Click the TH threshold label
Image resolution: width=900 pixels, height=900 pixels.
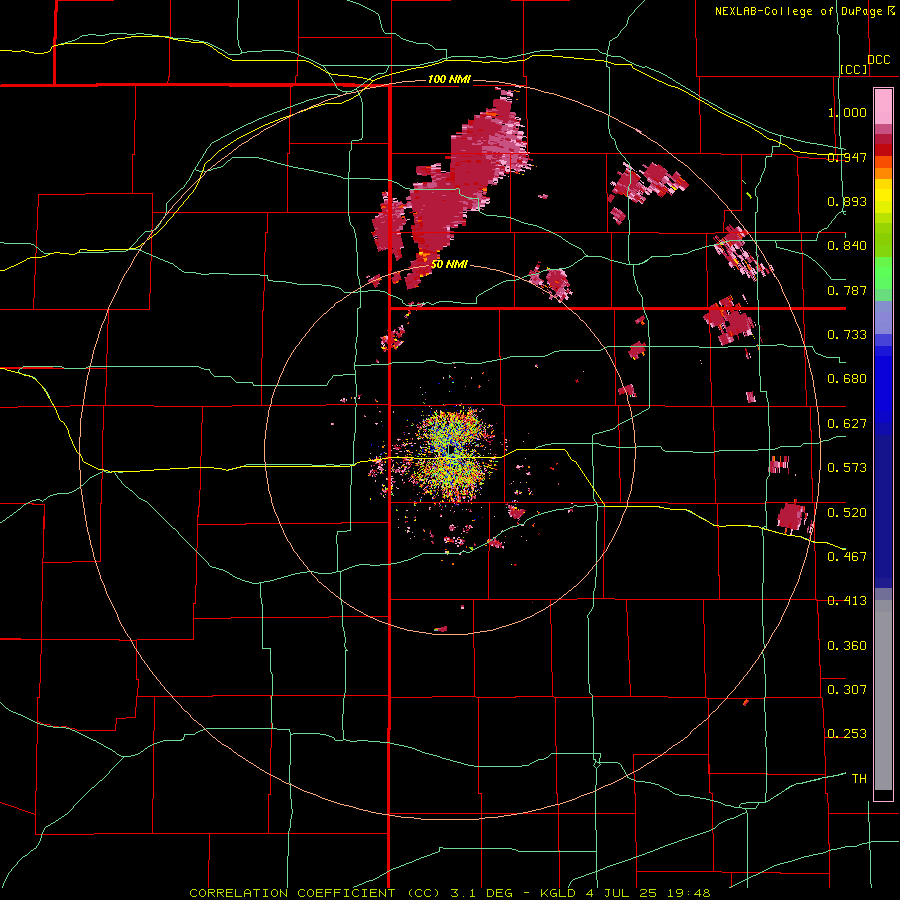859,779
